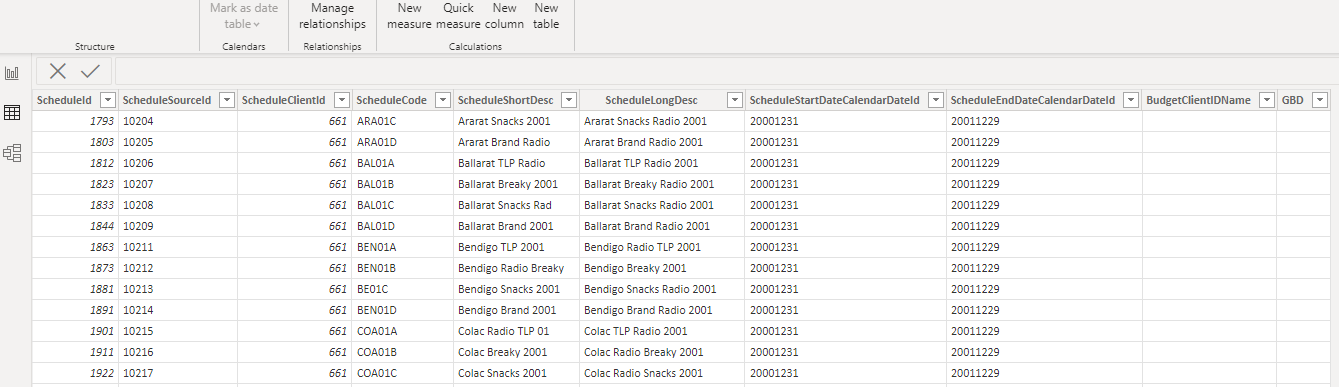
Task: Open the Data view grid icon
Action: (12, 113)
